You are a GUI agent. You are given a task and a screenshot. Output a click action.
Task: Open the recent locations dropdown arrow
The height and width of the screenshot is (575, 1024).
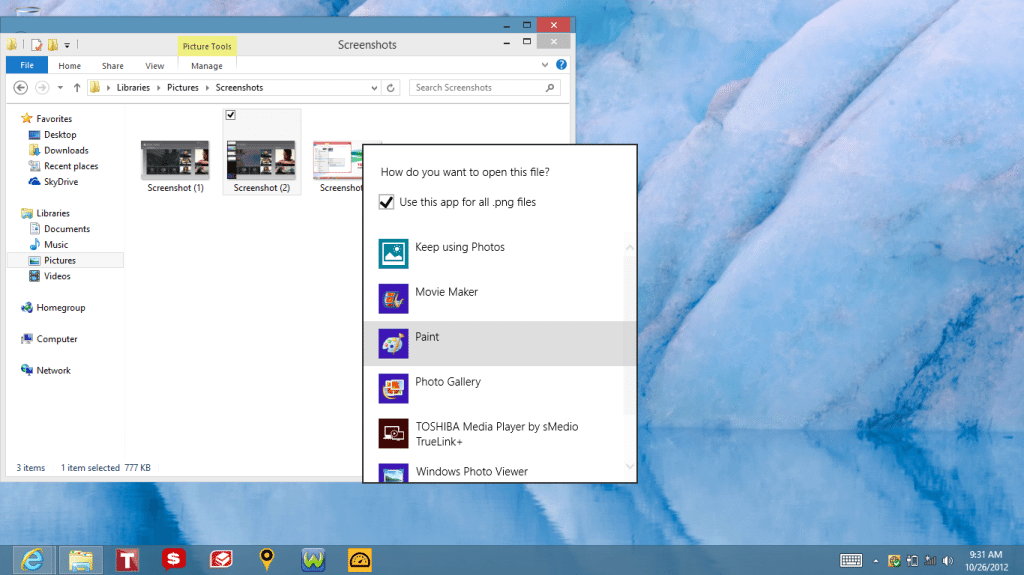[x=61, y=88]
